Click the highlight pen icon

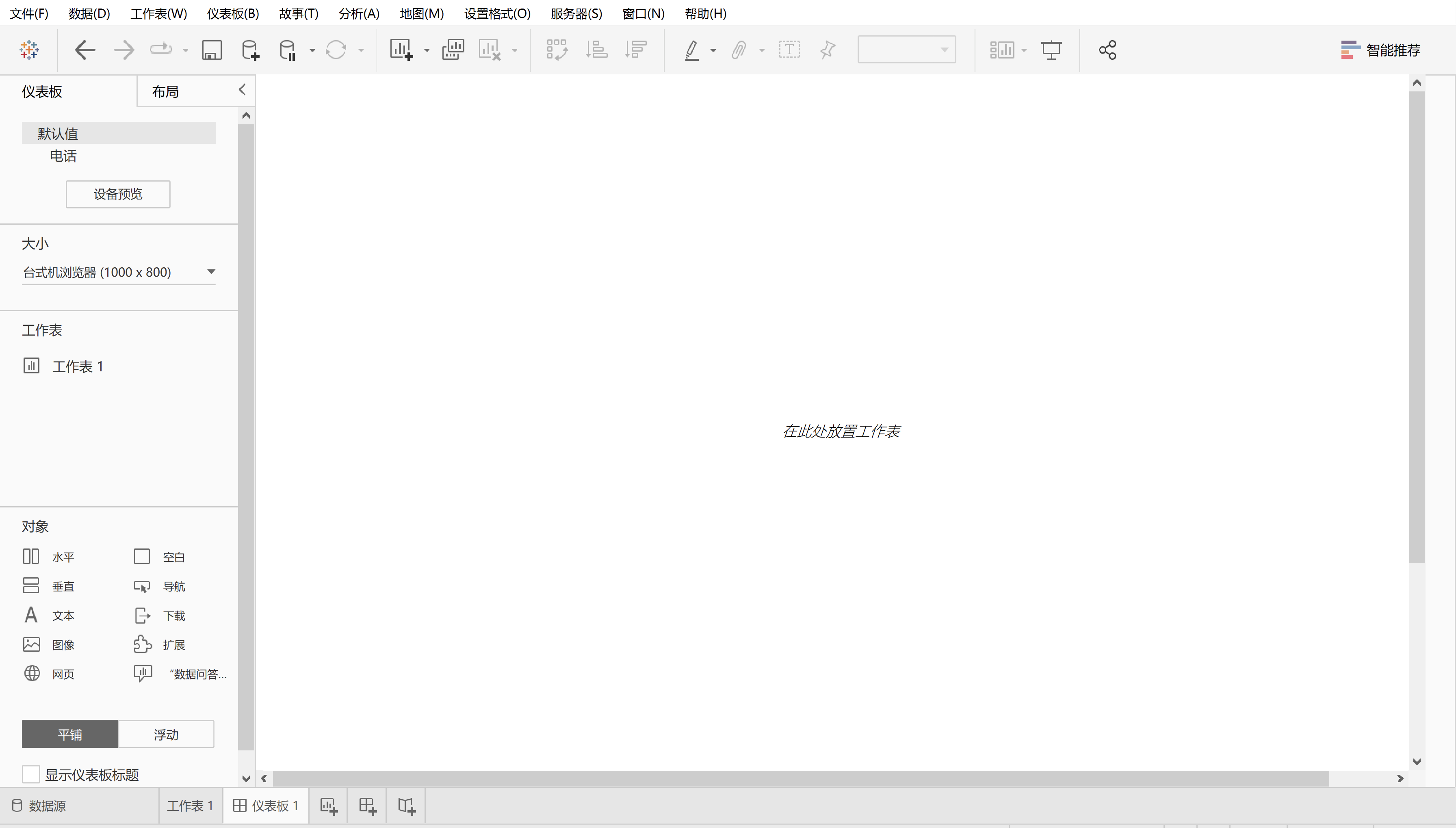pyautogui.click(x=691, y=50)
